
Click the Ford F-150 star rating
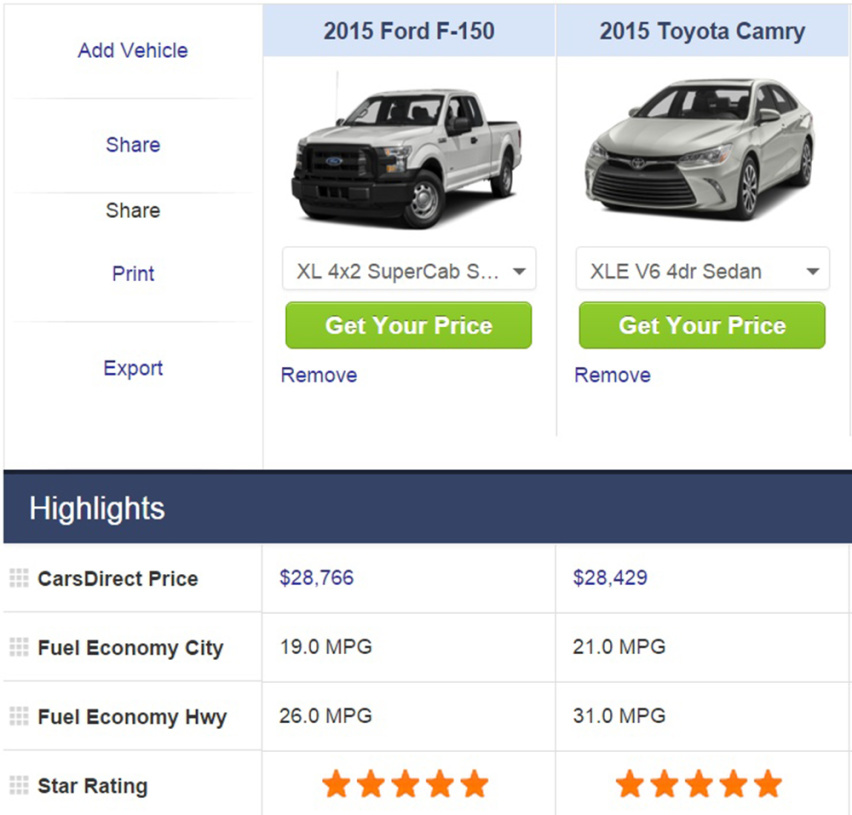click(405, 784)
